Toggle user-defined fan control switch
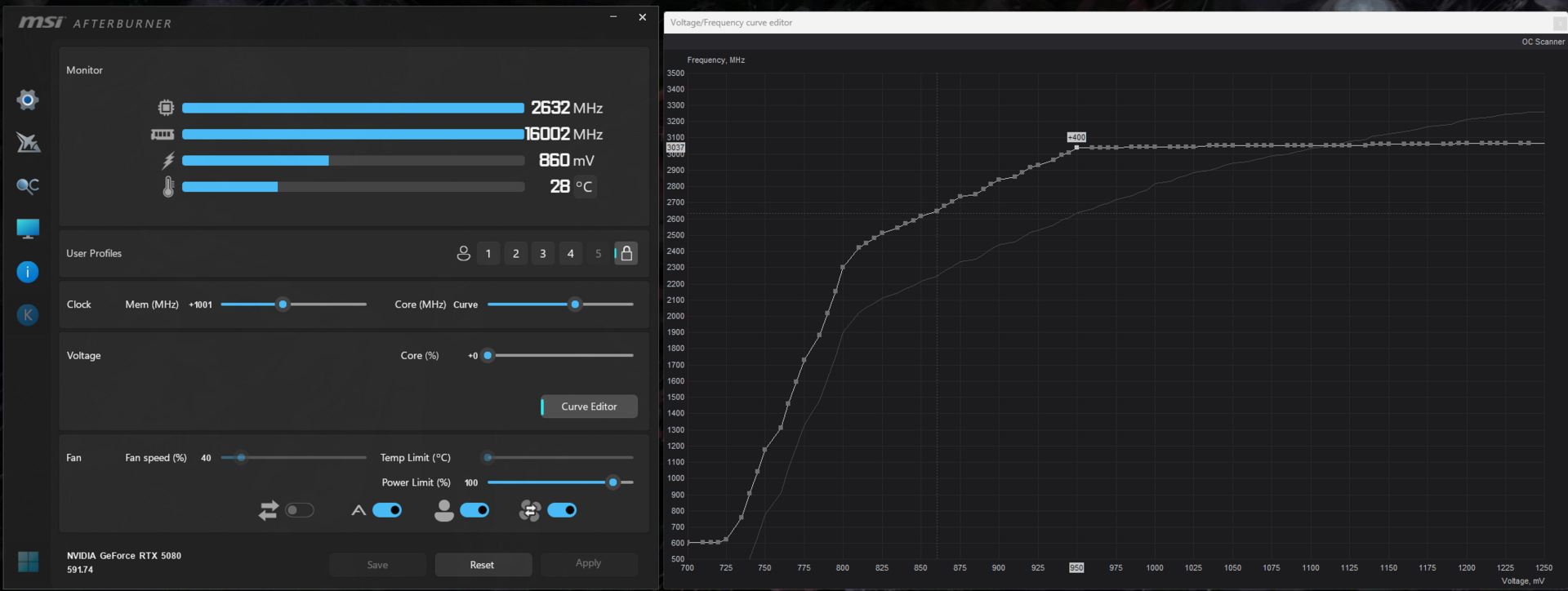Screen dimensions: 1568x591 pos(474,510)
